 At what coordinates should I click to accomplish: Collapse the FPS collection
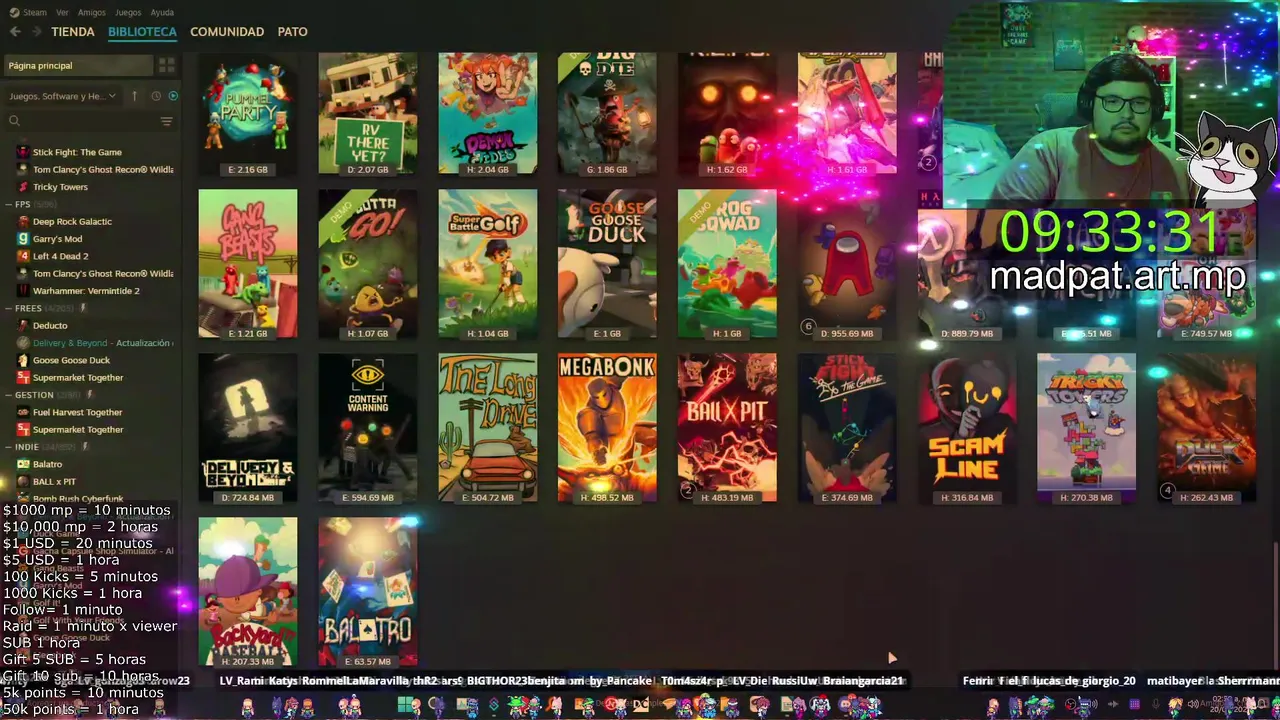click(x=8, y=204)
